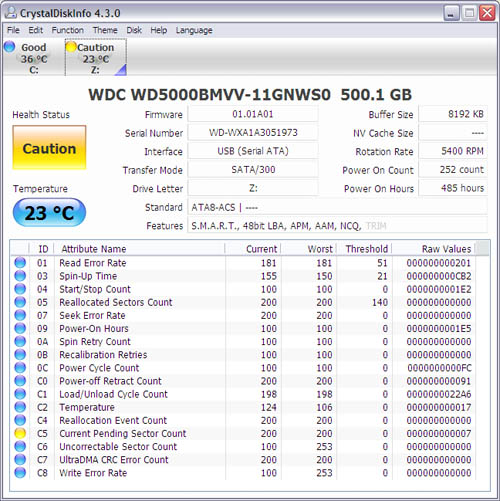Click the Worst column header

tap(309, 249)
